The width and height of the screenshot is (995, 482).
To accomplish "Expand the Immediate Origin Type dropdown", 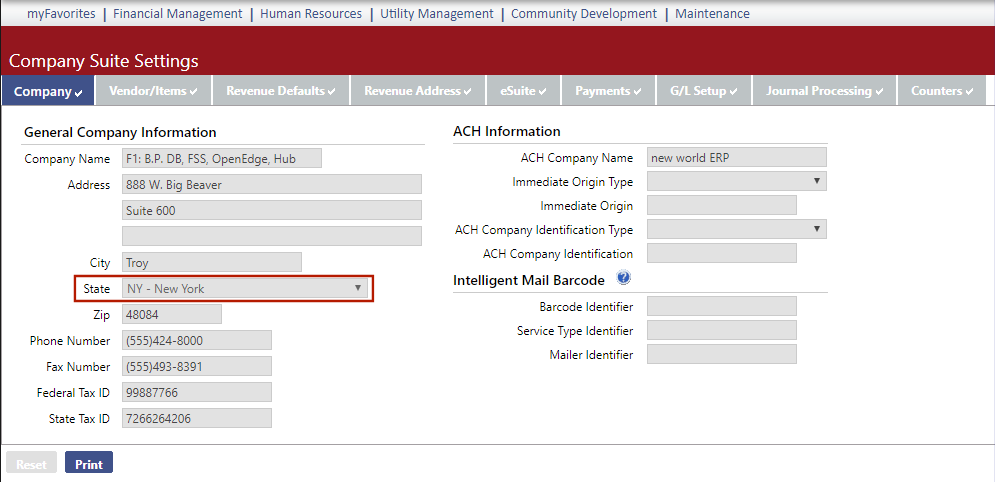I will [736, 182].
